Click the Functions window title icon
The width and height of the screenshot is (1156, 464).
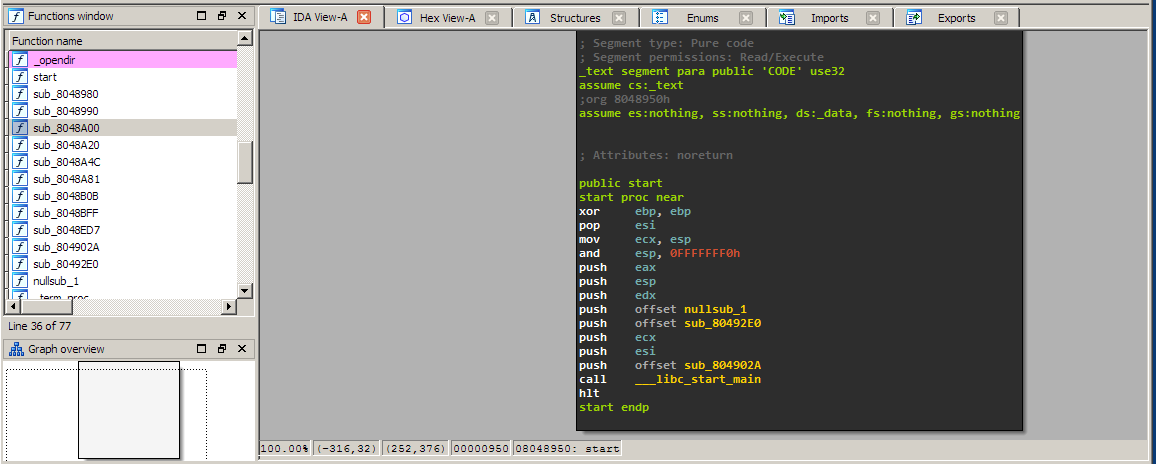click(x=16, y=15)
